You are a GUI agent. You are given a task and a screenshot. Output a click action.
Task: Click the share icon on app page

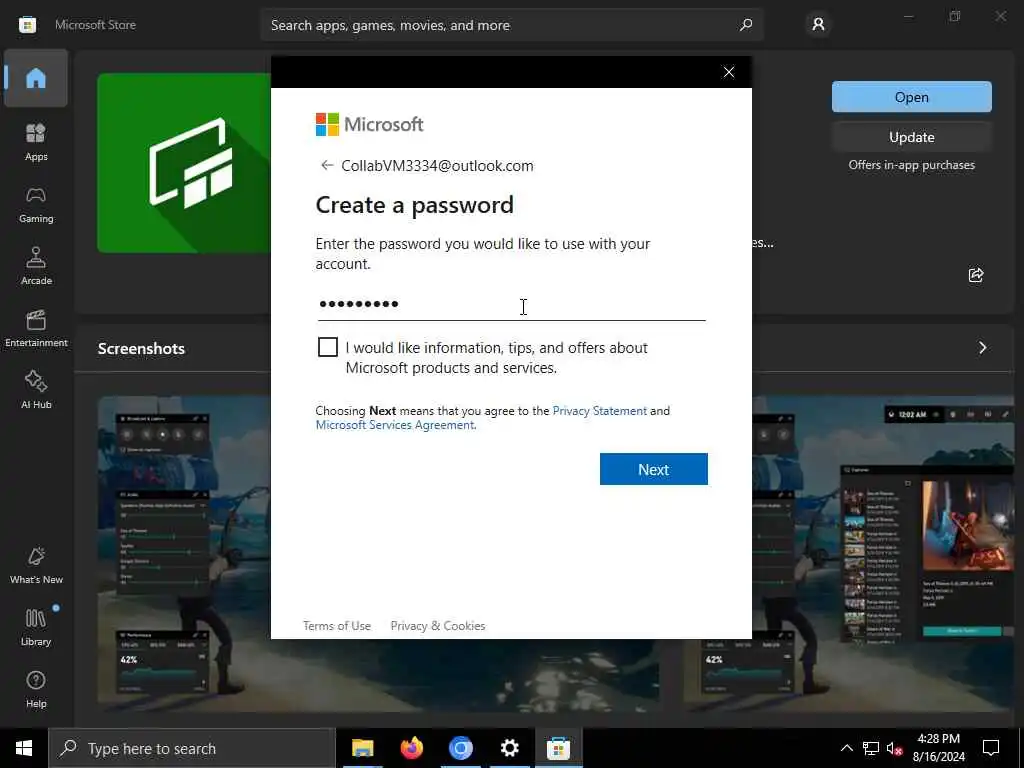tap(976, 275)
